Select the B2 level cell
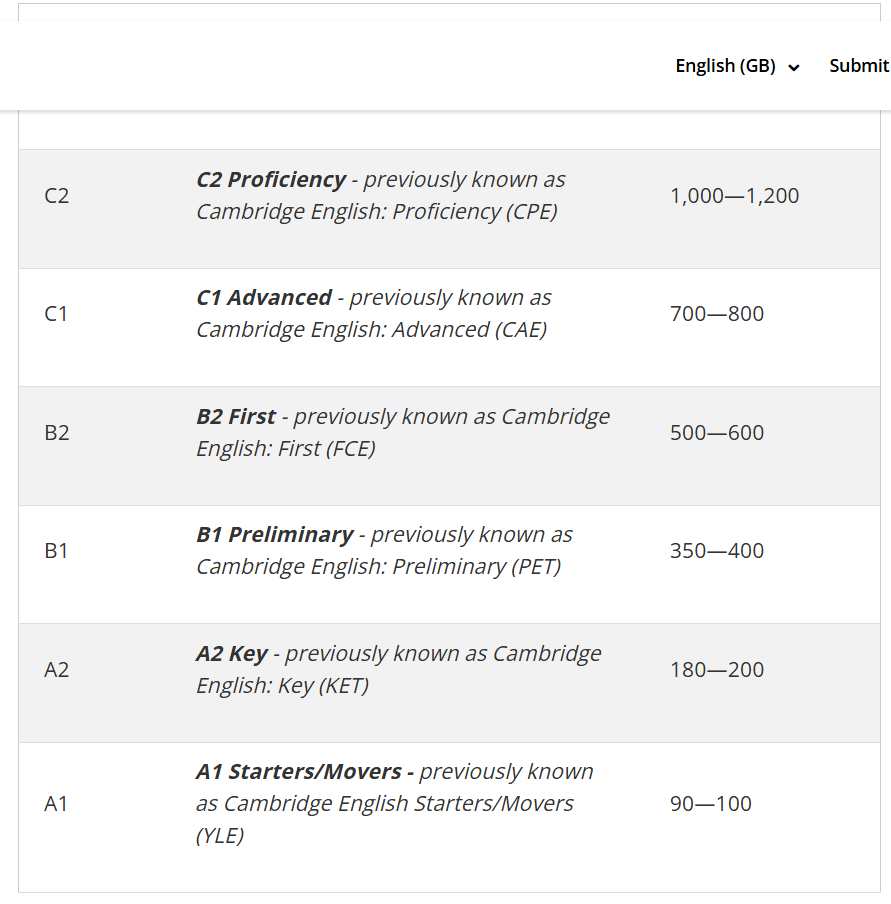The image size is (891, 904). pyautogui.click(x=57, y=433)
